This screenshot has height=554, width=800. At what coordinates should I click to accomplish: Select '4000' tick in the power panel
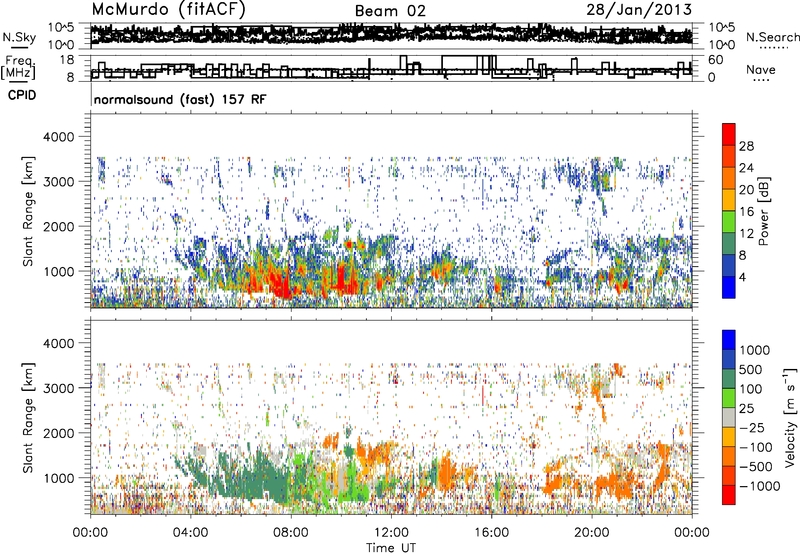tap(59, 137)
